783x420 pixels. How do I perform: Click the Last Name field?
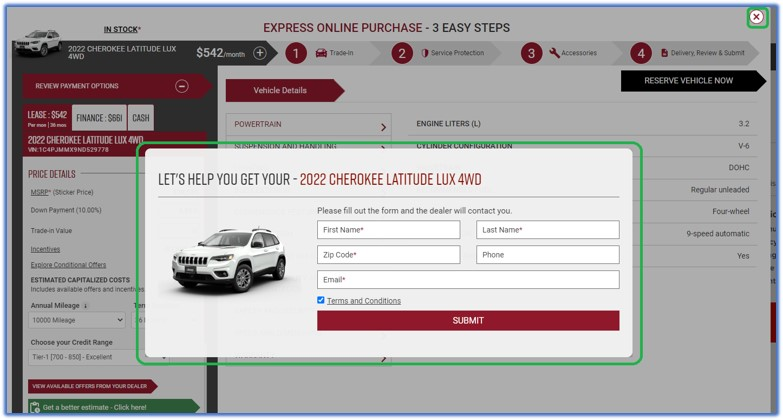(548, 230)
